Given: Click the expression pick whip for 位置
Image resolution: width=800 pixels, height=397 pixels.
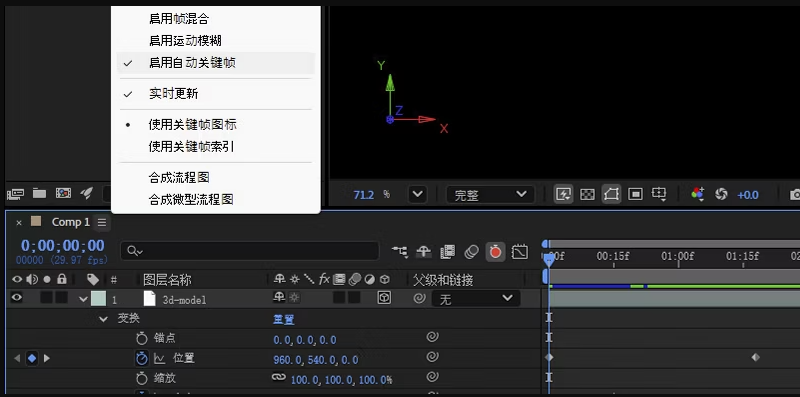Looking at the screenshot, I should (x=432, y=357).
